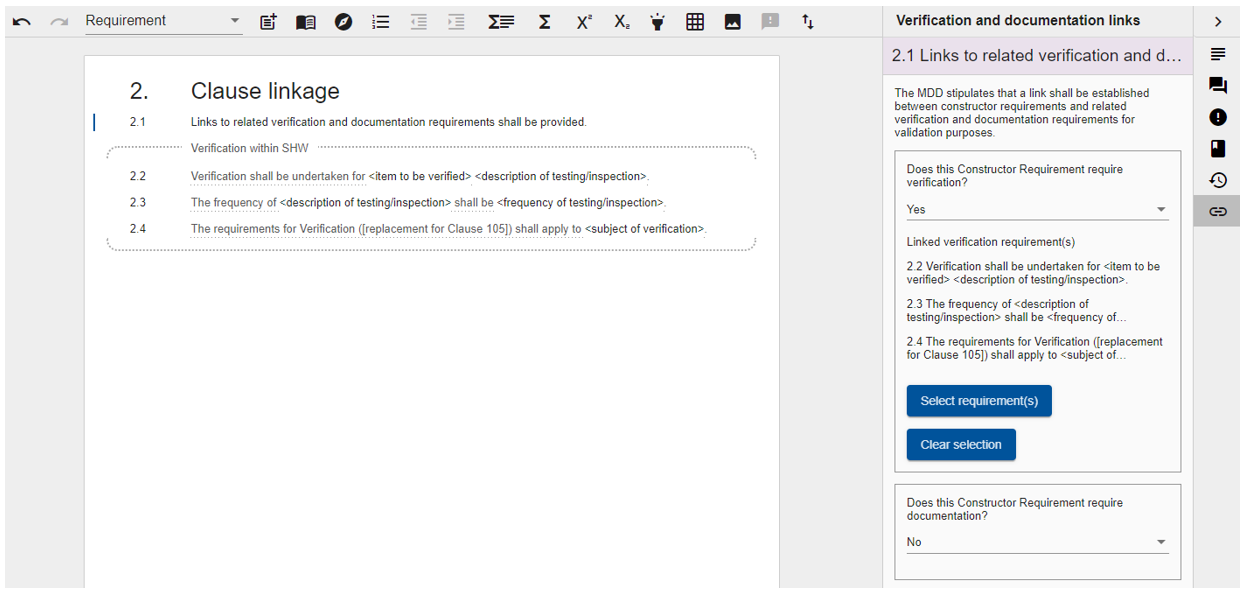This screenshot has width=1246, height=595.
Task: Click the compass icon in the toolbar
Action: coord(343,21)
